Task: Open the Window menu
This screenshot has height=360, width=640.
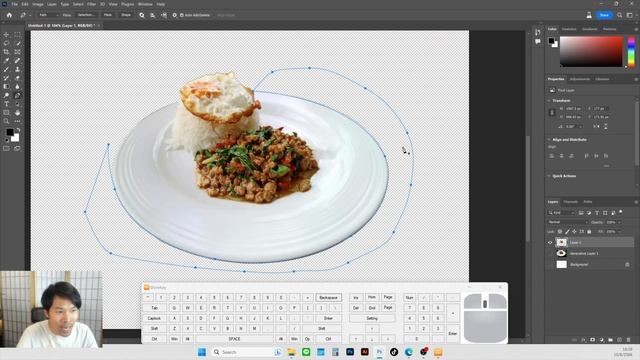Action: pyautogui.click(x=145, y=4)
